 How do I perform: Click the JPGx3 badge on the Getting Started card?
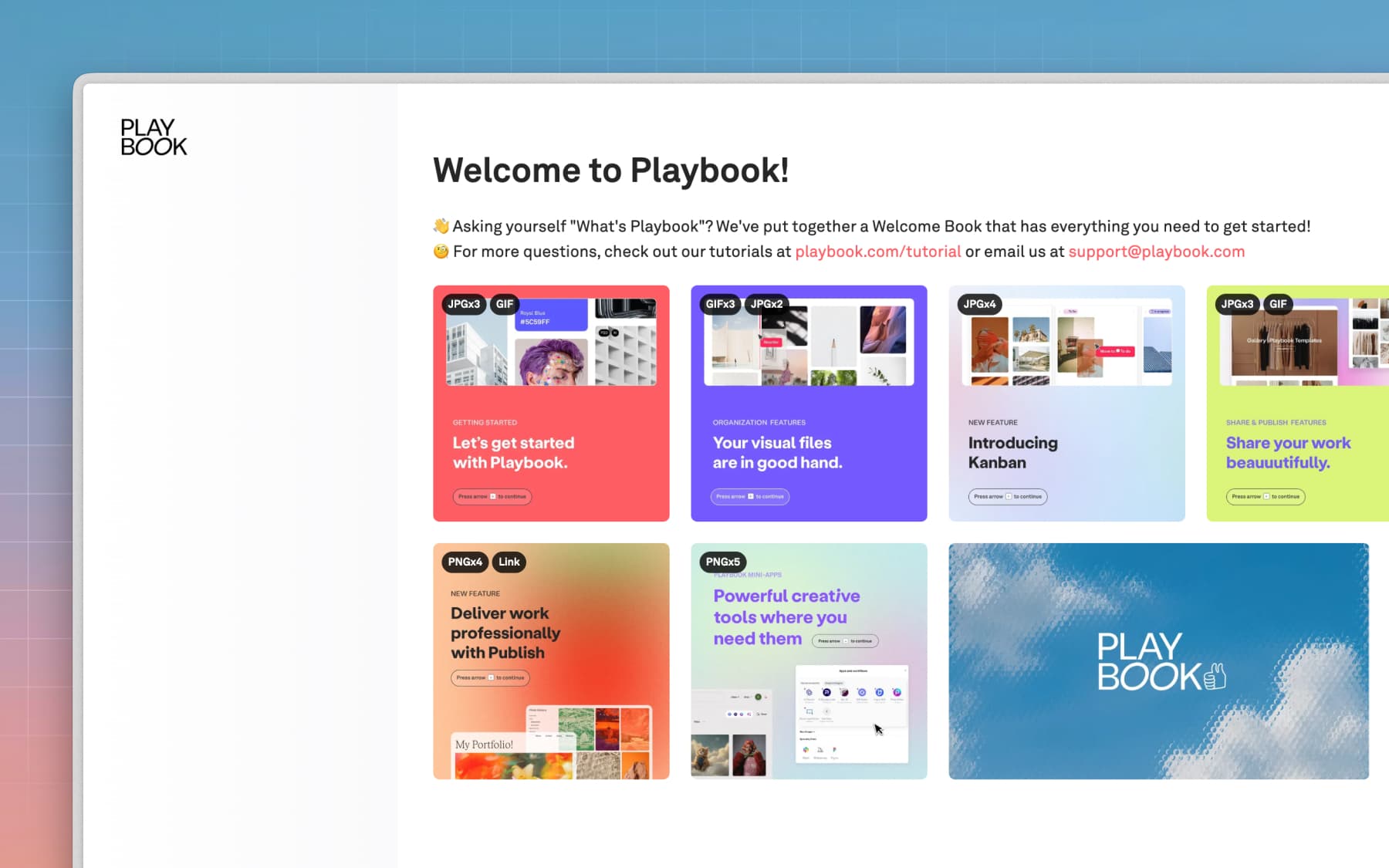[464, 304]
